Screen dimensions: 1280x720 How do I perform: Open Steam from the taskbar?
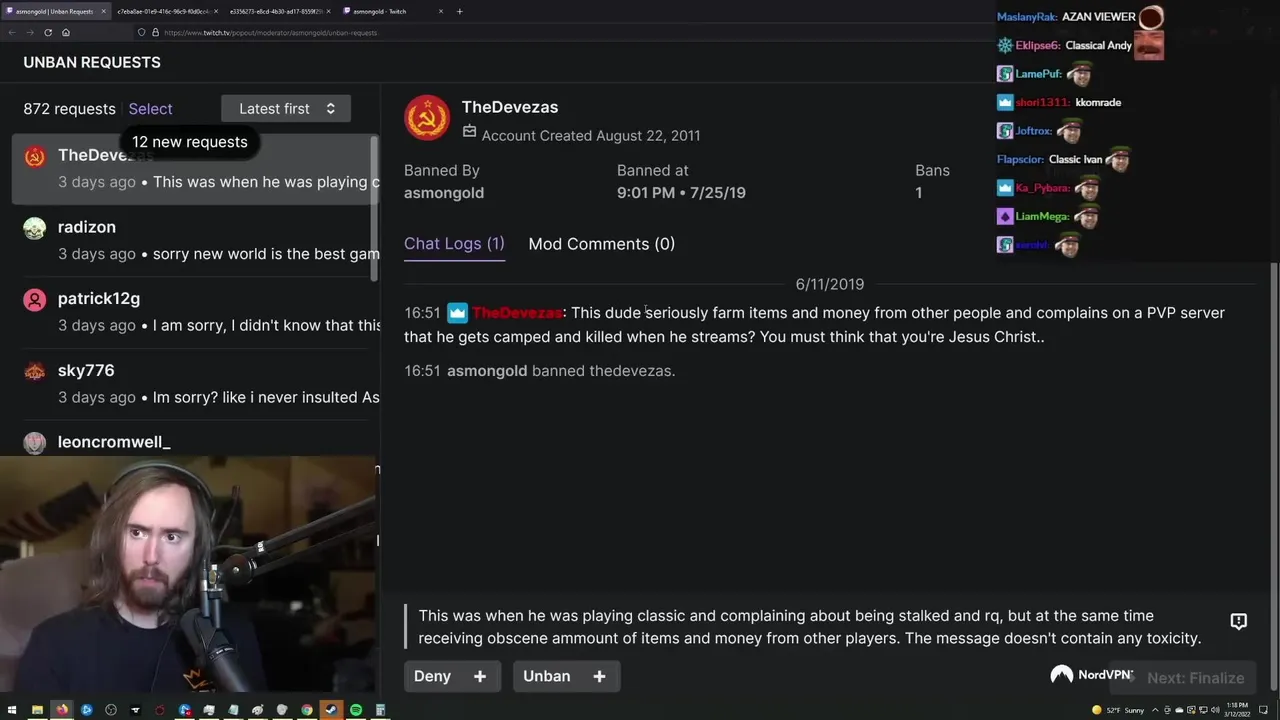[331, 710]
